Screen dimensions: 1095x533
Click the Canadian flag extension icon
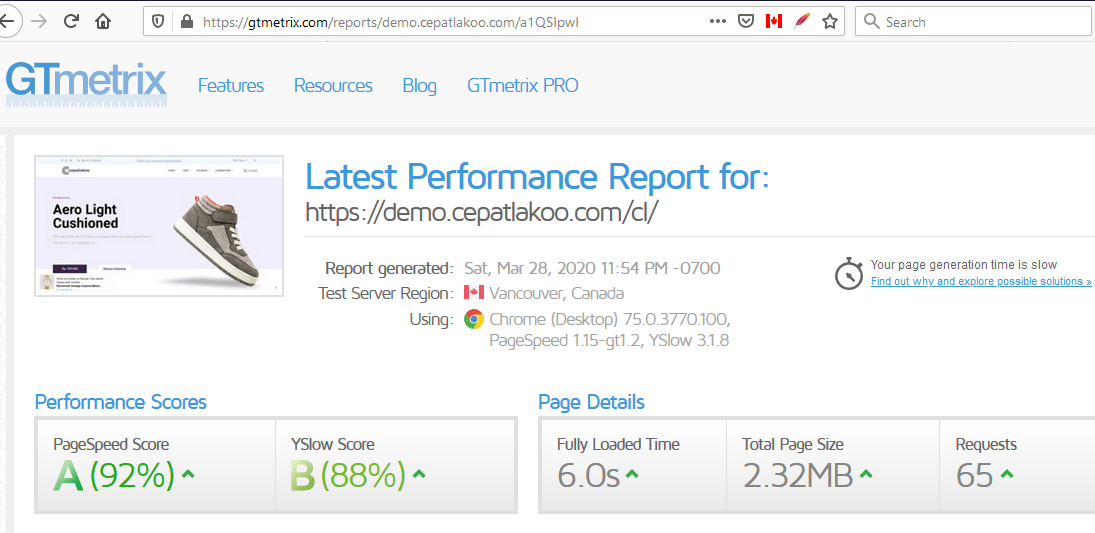(x=773, y=21)
